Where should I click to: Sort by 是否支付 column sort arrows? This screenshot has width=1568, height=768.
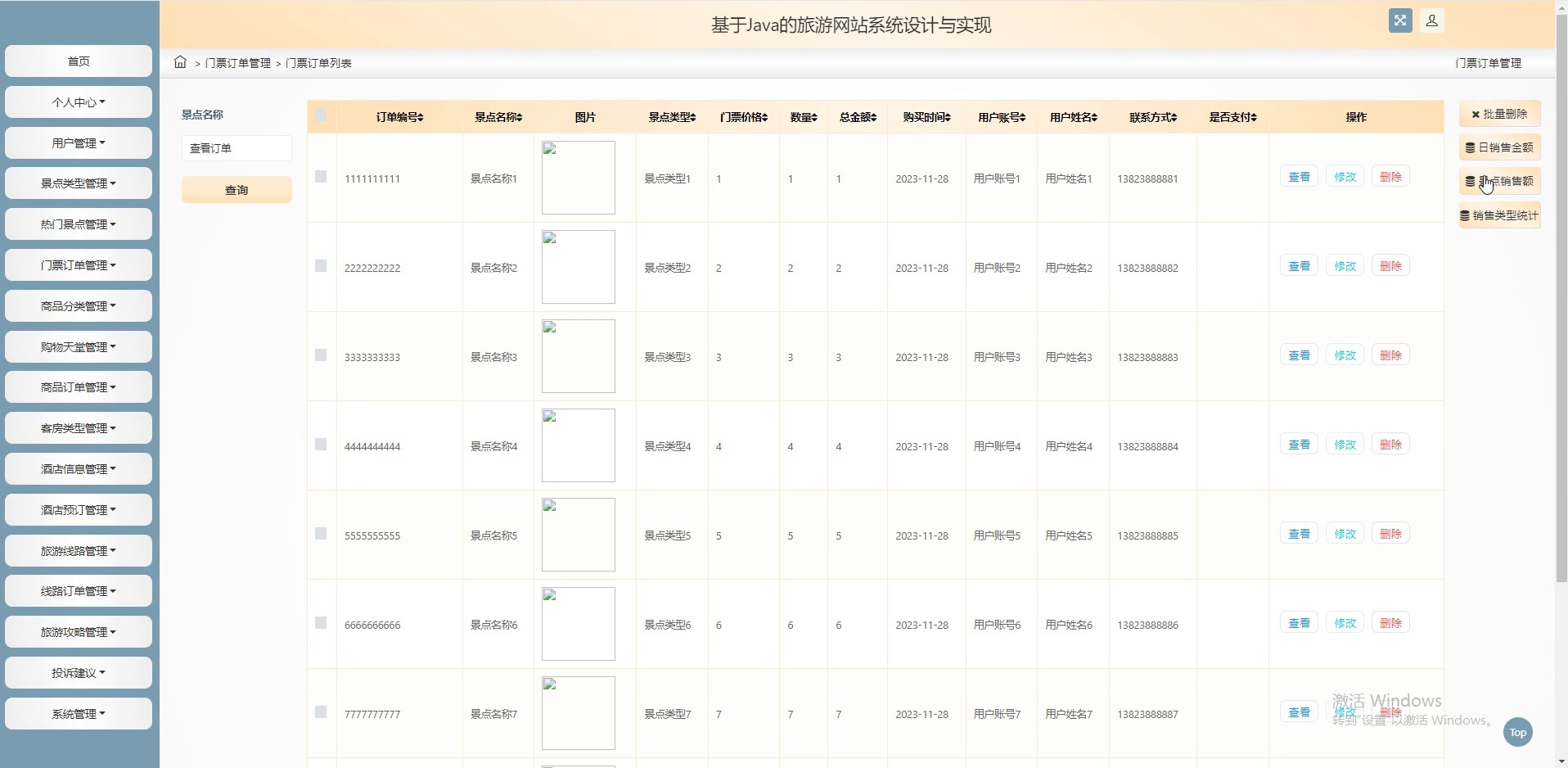coord(1254,118)
